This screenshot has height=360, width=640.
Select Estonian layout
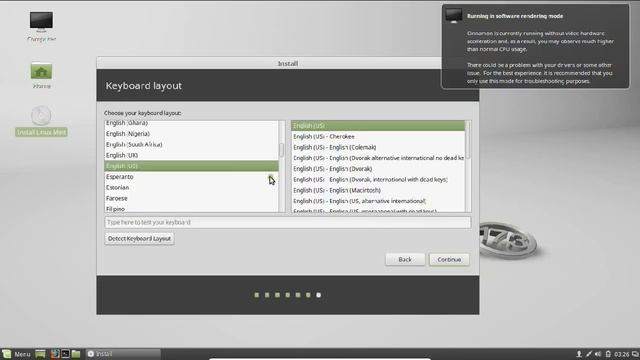pos(191,187)
